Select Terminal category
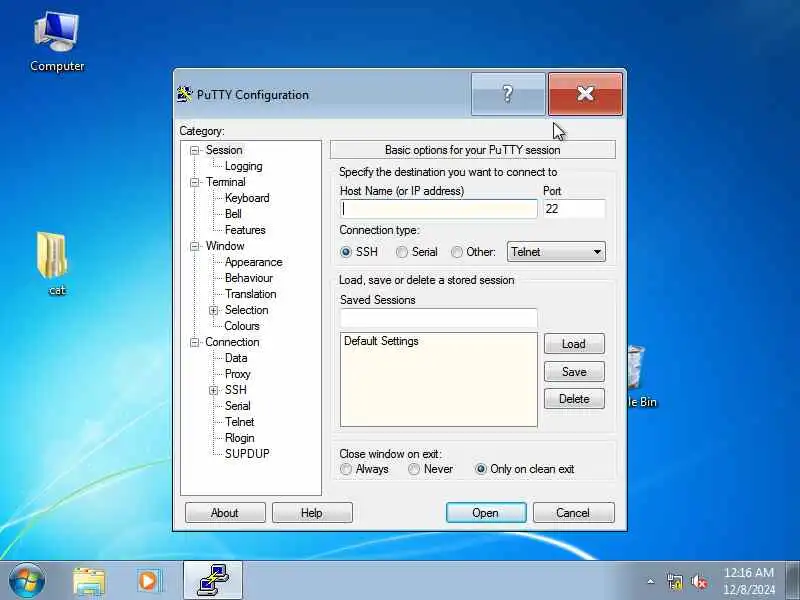800x600 pixels. coord(226,182)
